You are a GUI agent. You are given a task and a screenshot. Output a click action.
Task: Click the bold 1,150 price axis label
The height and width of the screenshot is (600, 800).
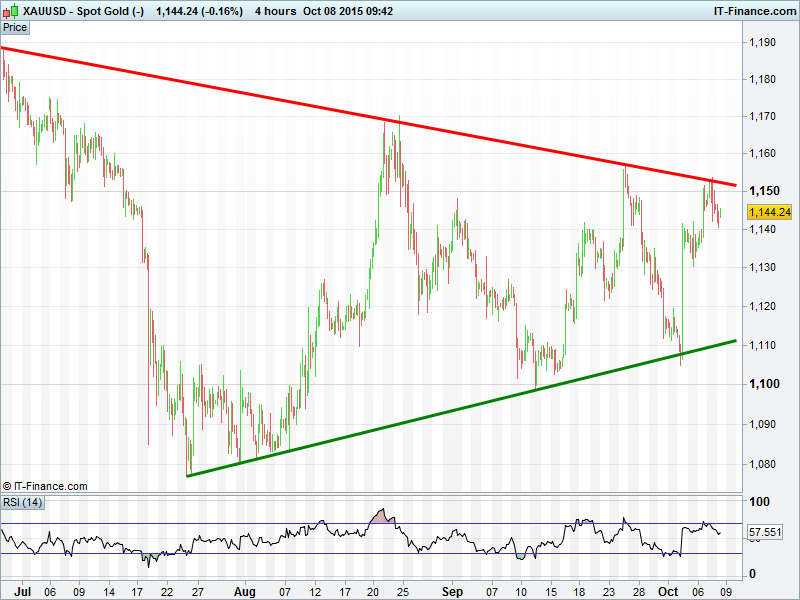pos(764,191)
